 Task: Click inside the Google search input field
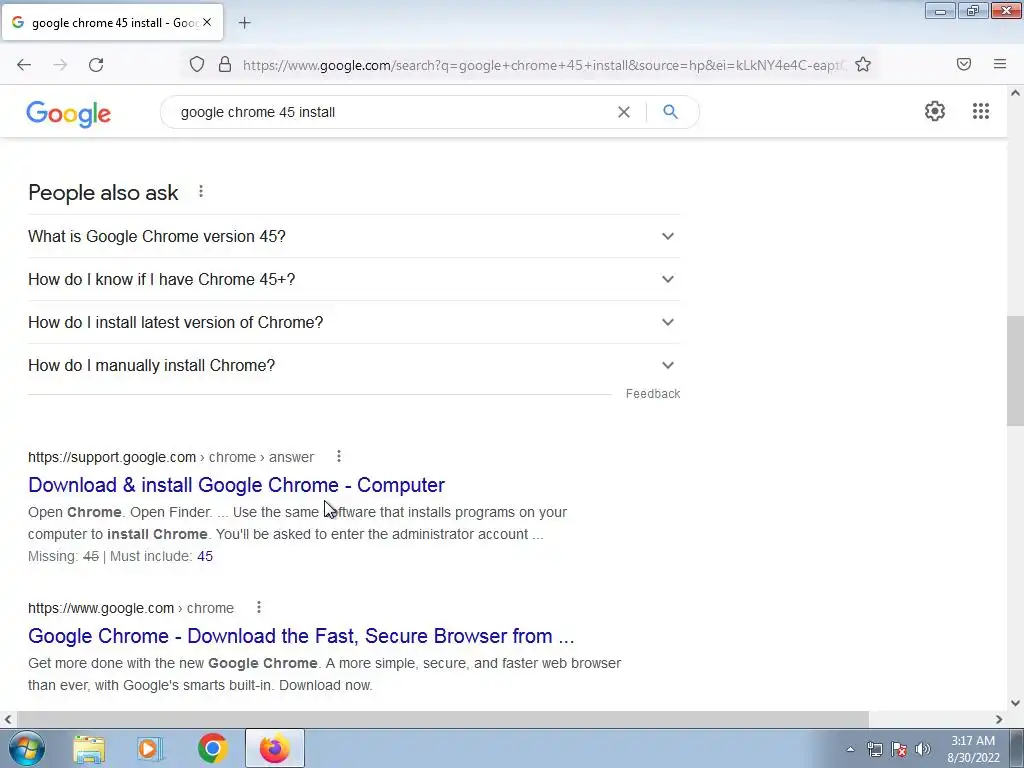392,112
